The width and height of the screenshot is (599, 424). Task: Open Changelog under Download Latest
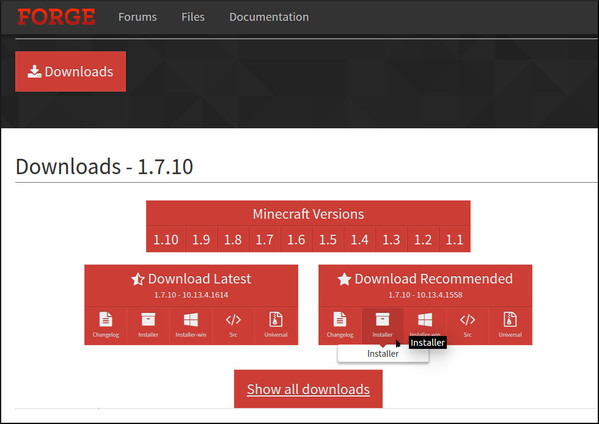point(106,325)
